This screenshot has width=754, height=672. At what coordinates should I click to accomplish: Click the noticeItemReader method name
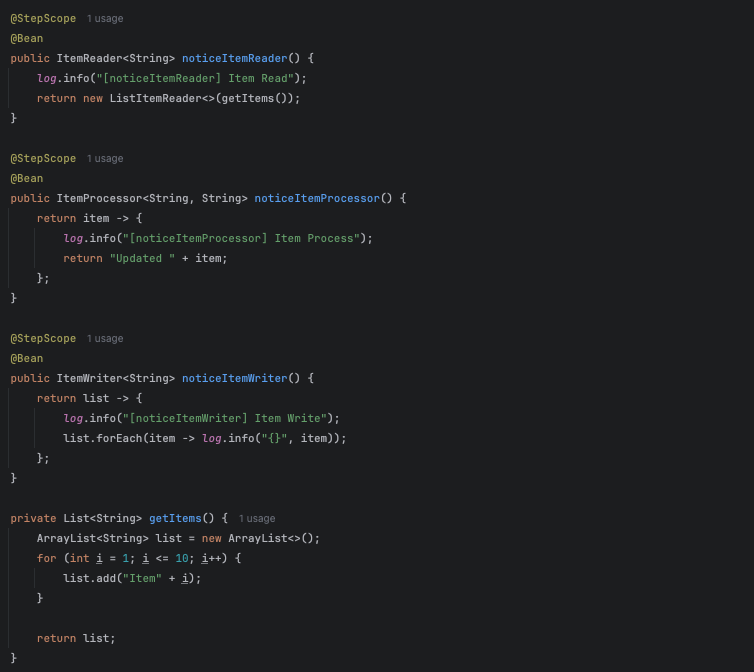(235, 59)
